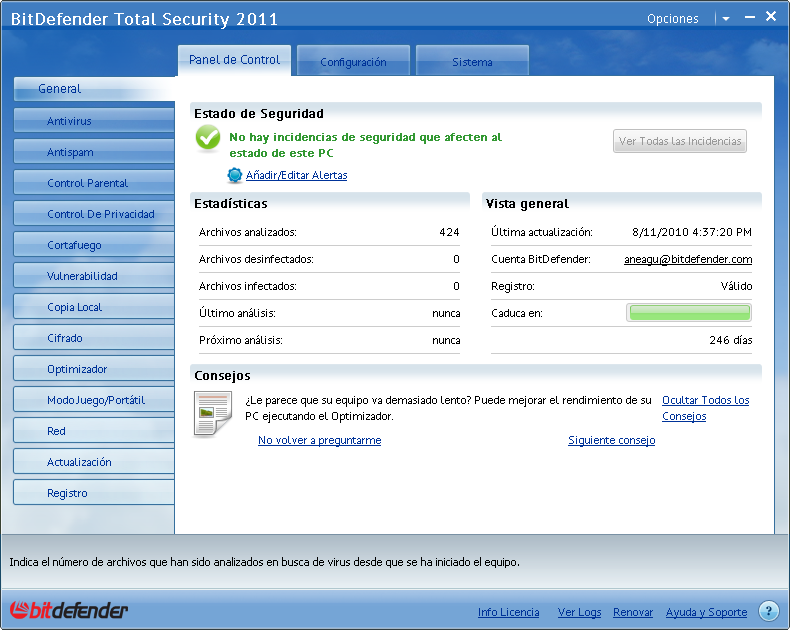Click the No volver a preguntarme link
Image resolution: width=790 pixels, height=630 pixels.
pos(319,440)
